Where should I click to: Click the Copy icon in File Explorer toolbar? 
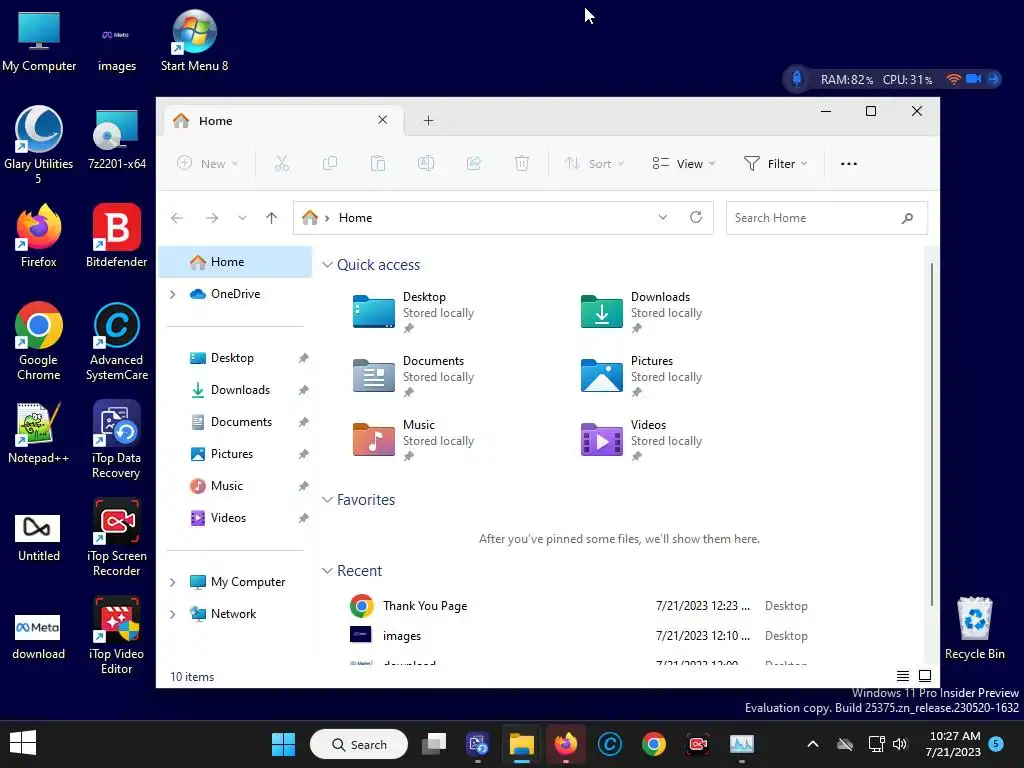[x=330, y=163]
